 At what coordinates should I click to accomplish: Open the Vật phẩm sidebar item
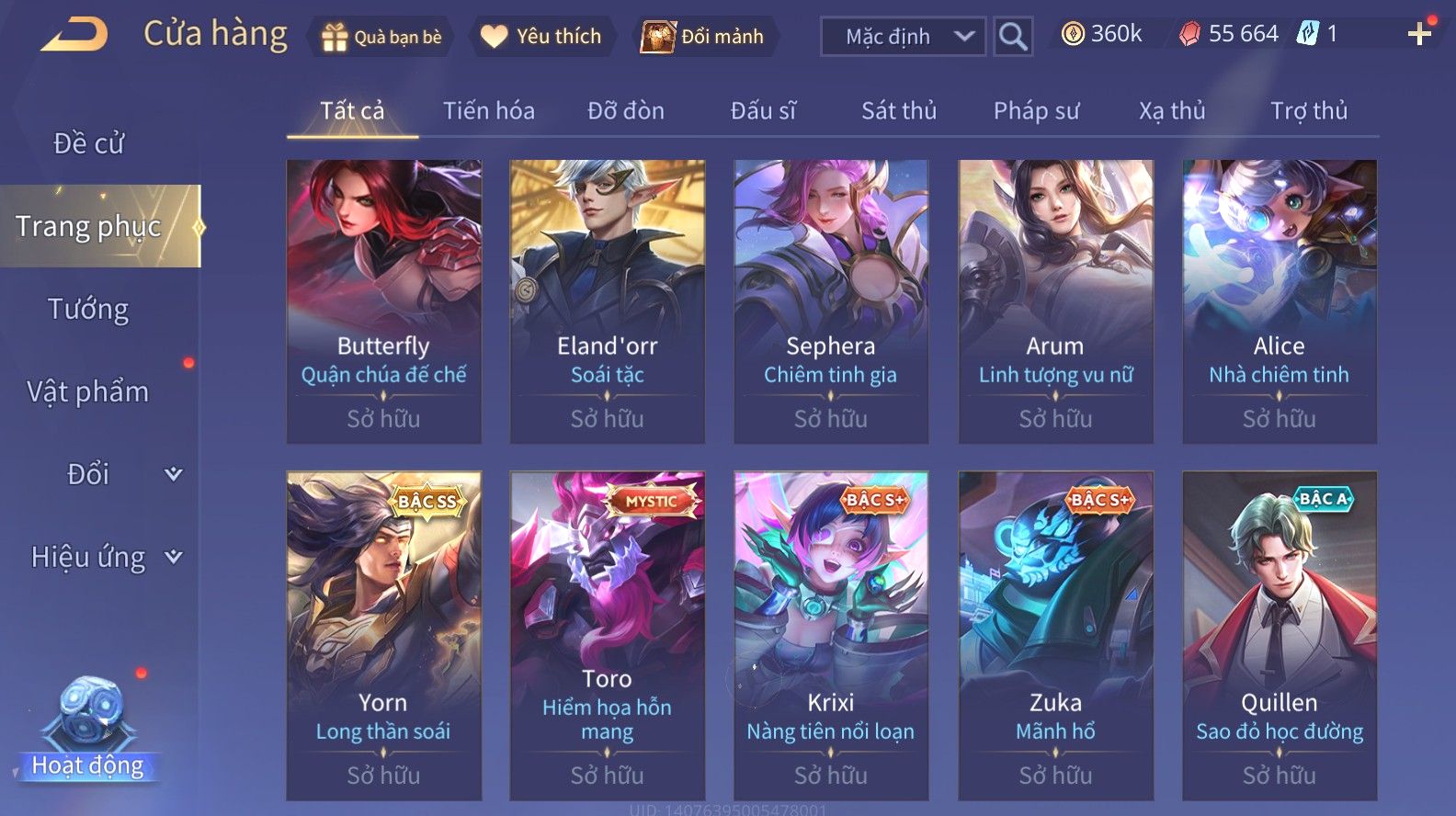pyautogui.click(x=88, y=391)
